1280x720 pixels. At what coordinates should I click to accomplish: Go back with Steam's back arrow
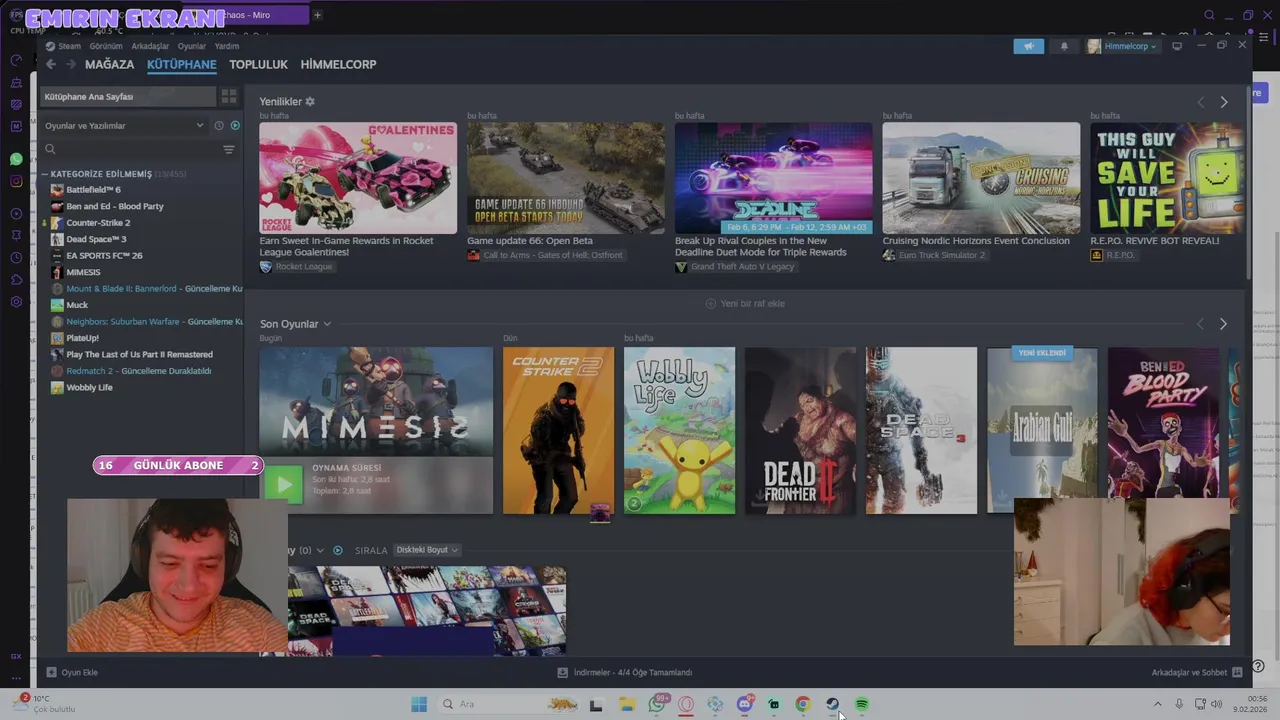(x=51, y=64)
